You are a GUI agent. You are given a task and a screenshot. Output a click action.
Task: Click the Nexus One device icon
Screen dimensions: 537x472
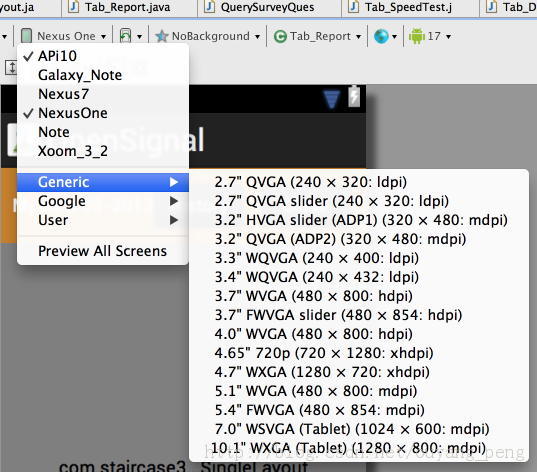coord(26,36)
